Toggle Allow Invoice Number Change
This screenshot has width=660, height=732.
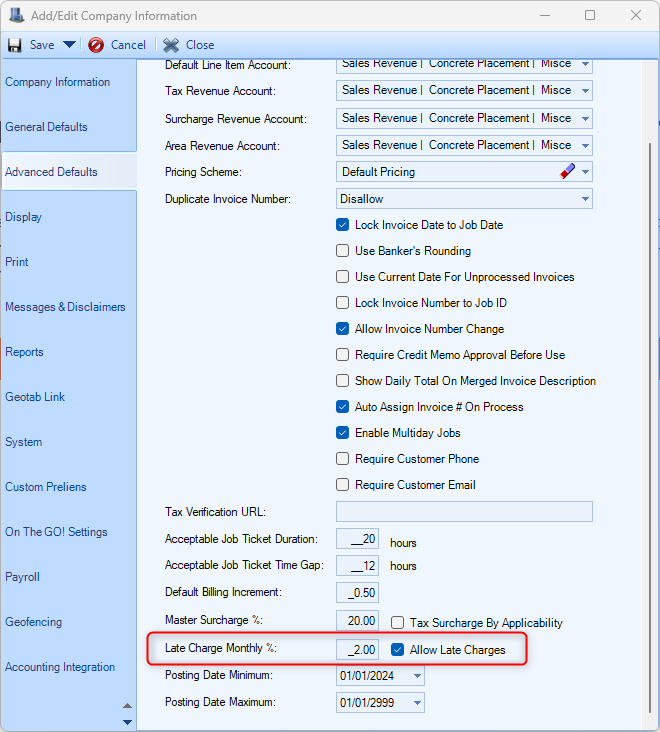[x=343, y=329]
